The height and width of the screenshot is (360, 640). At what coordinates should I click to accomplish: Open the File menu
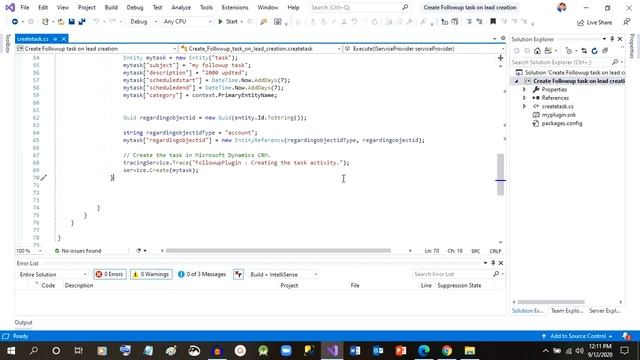coord(24,7)
